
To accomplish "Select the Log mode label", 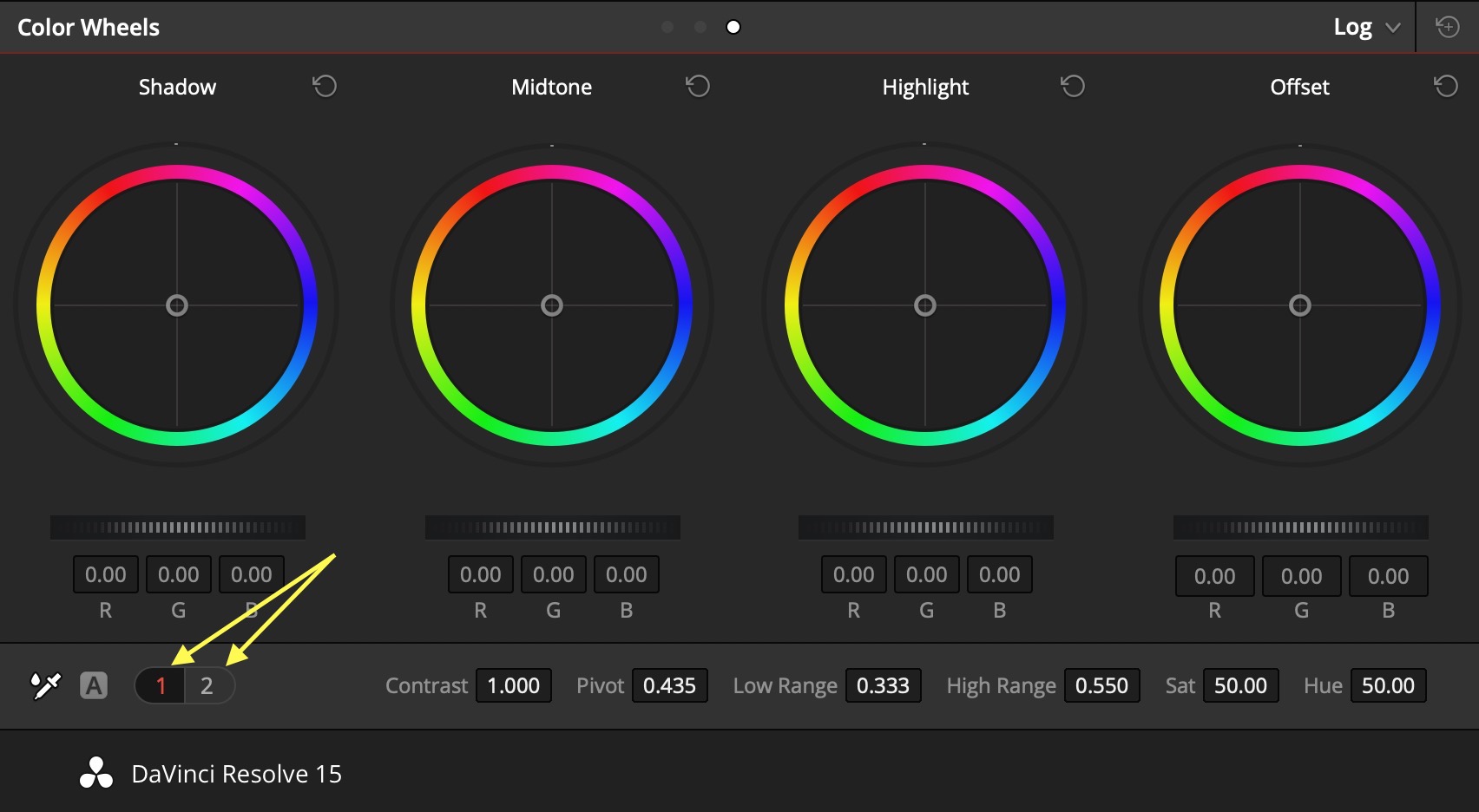I will [1352, 27].
